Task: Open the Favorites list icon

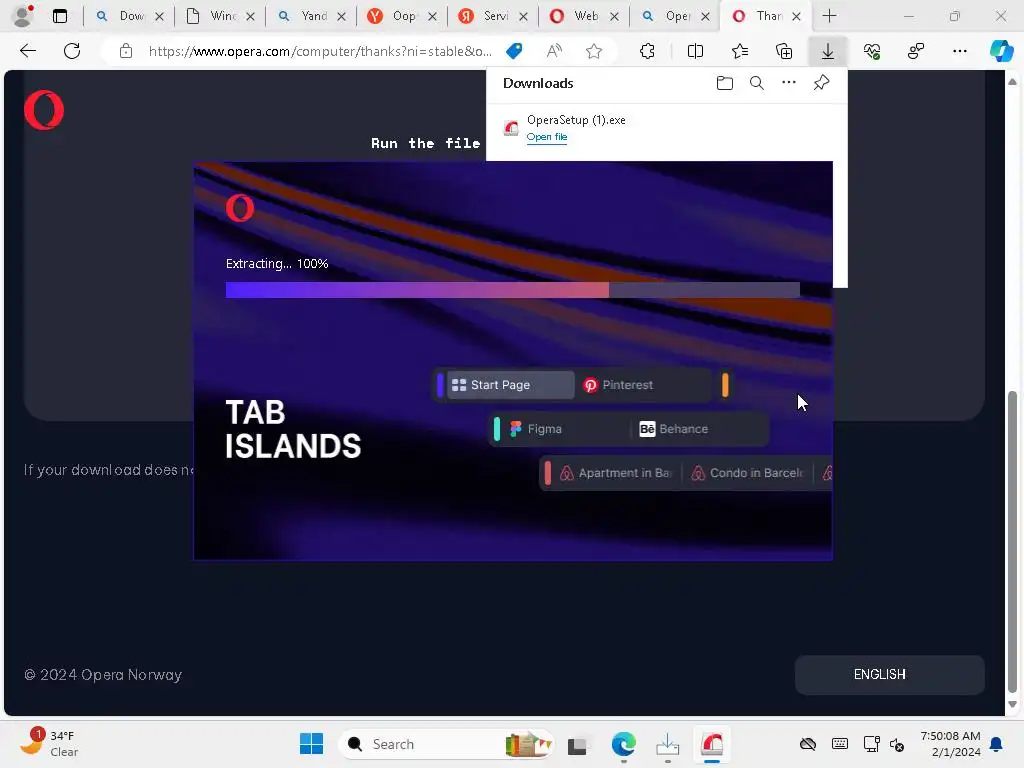Action: (x=739, y=51)
